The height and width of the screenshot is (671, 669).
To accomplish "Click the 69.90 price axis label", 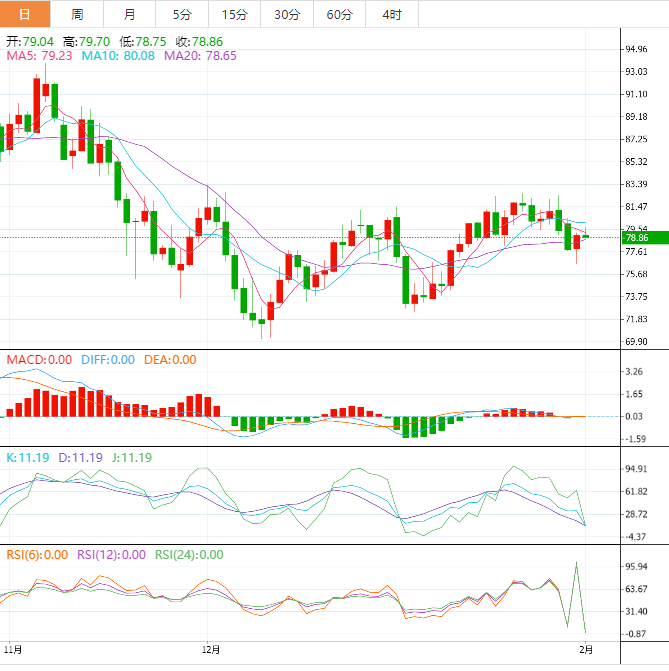I will point(636,341).
